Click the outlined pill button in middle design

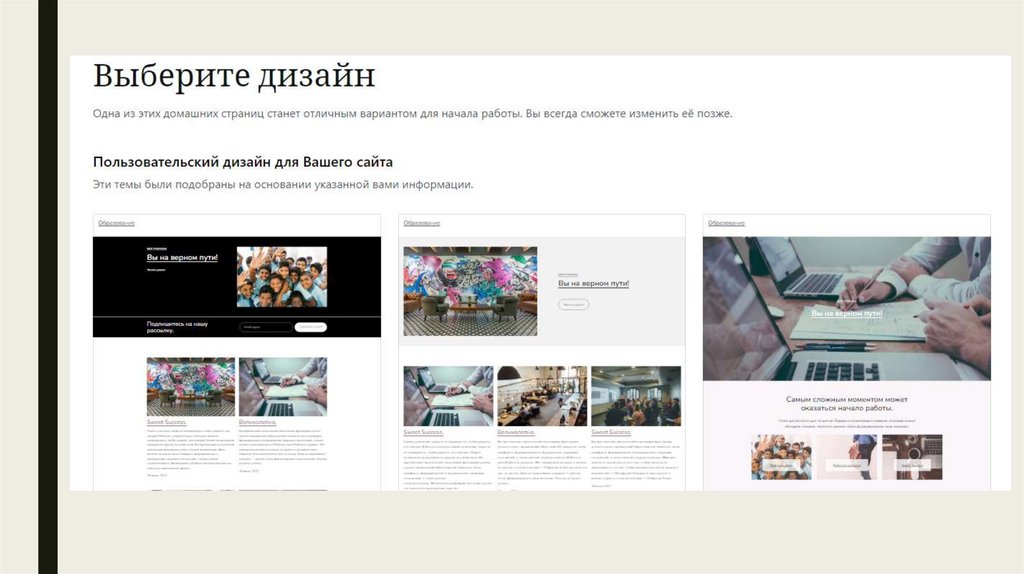coord(573,304)
